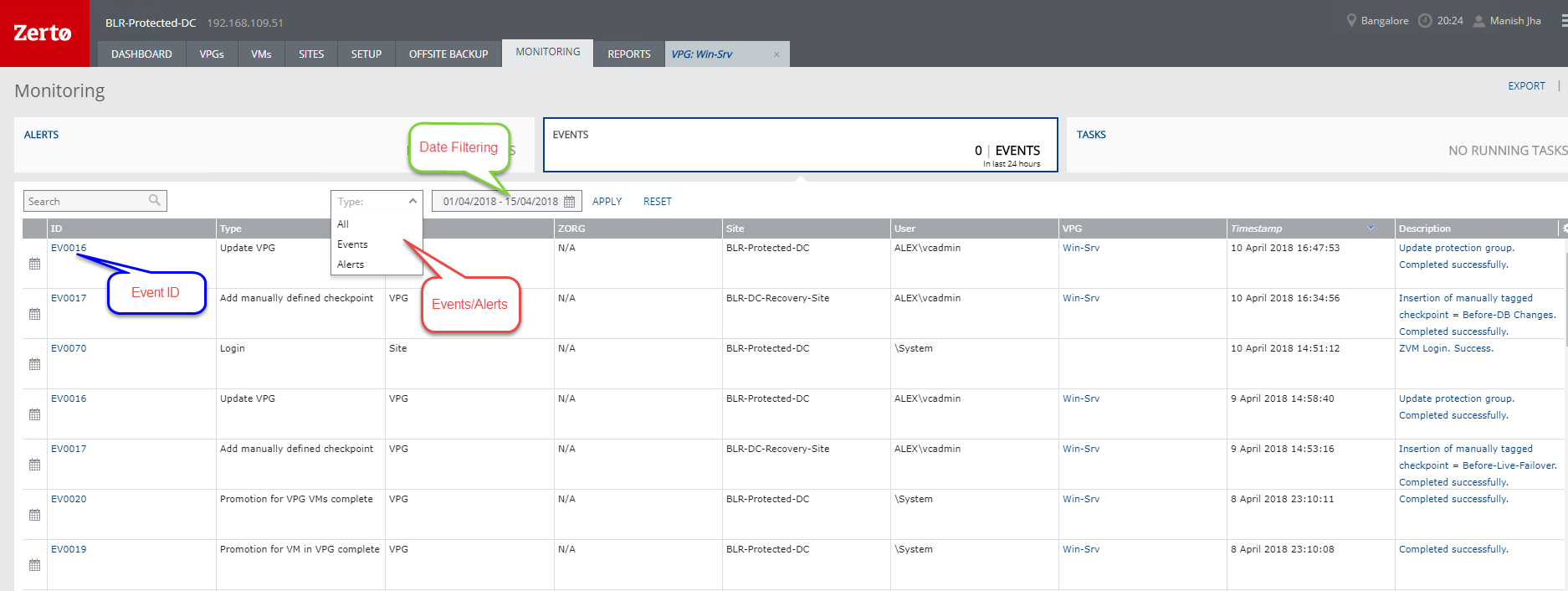Click the user icon next to Manish Jha

[x=1478, y=21]
